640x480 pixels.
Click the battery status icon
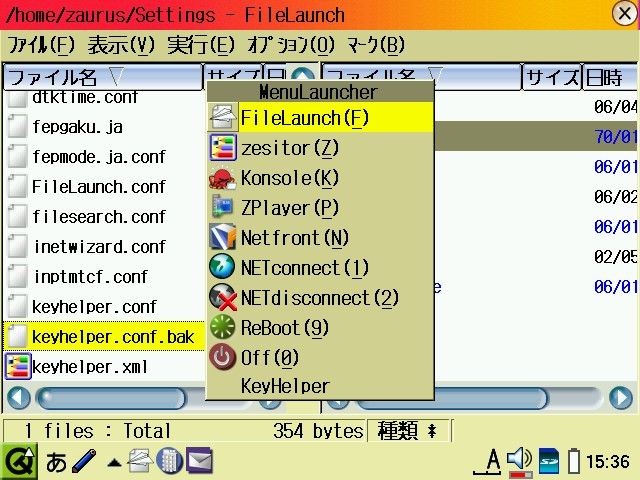click(574, 461)
